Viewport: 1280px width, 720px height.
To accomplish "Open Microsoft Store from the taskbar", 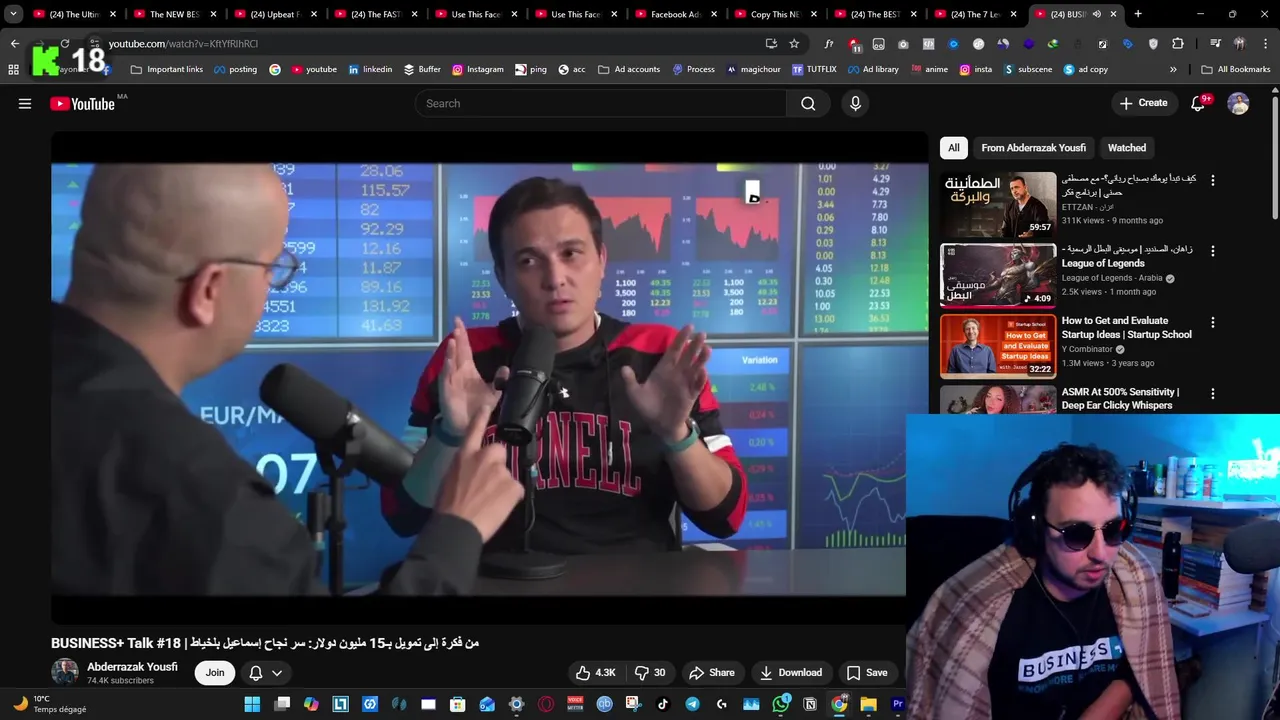I will coord(458,704).
